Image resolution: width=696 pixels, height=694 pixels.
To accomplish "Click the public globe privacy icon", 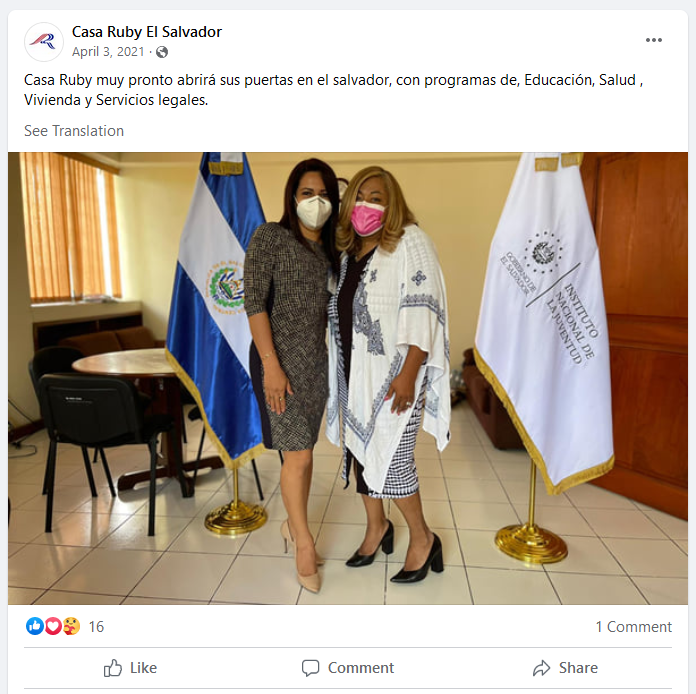I will [162, 52].
